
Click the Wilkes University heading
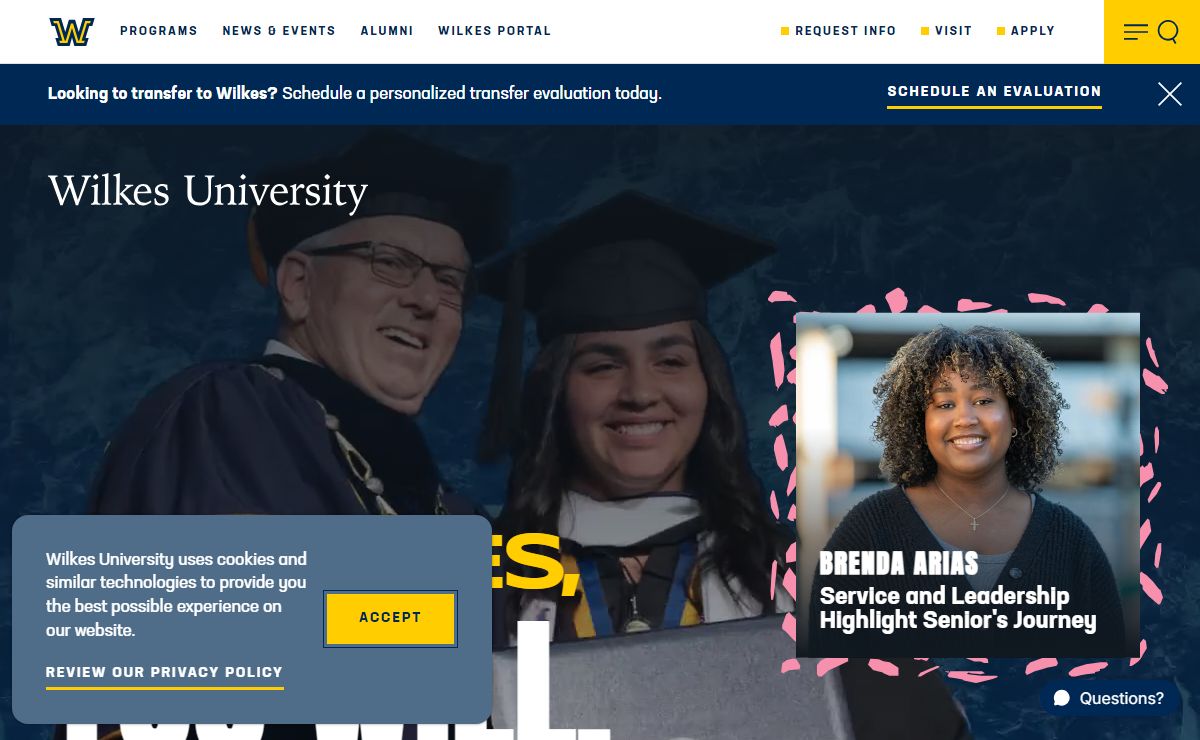click(x=208, y=191)
